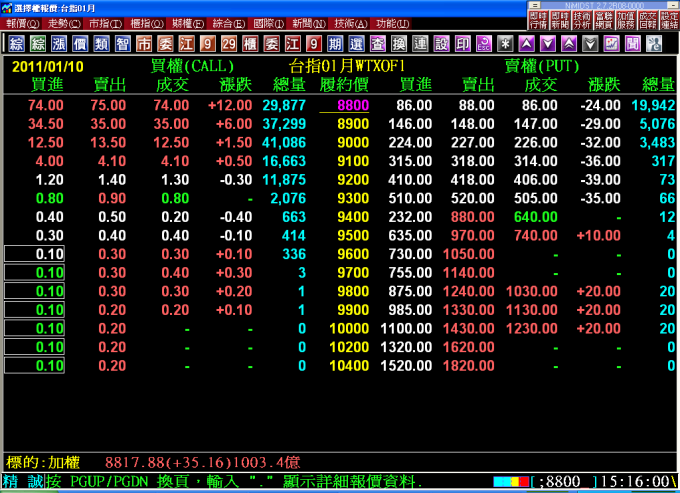Click the 委 icon next to 櫃
The width and height of the screenshot is (680, 493).
pos(271,44)
